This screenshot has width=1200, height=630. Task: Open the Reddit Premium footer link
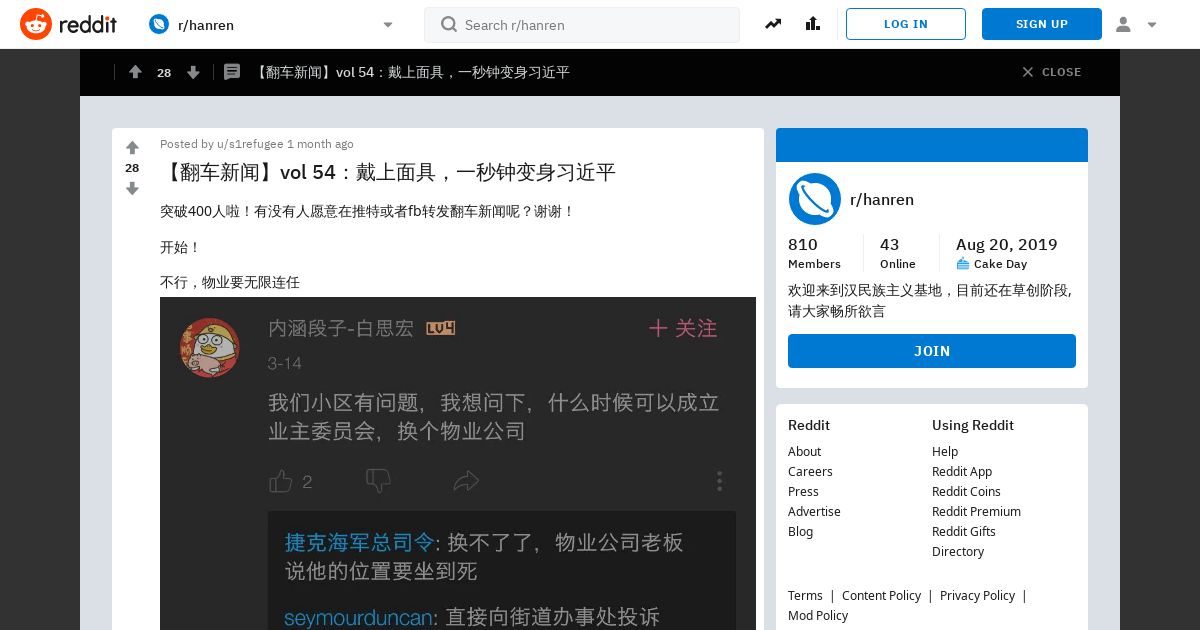976,511
